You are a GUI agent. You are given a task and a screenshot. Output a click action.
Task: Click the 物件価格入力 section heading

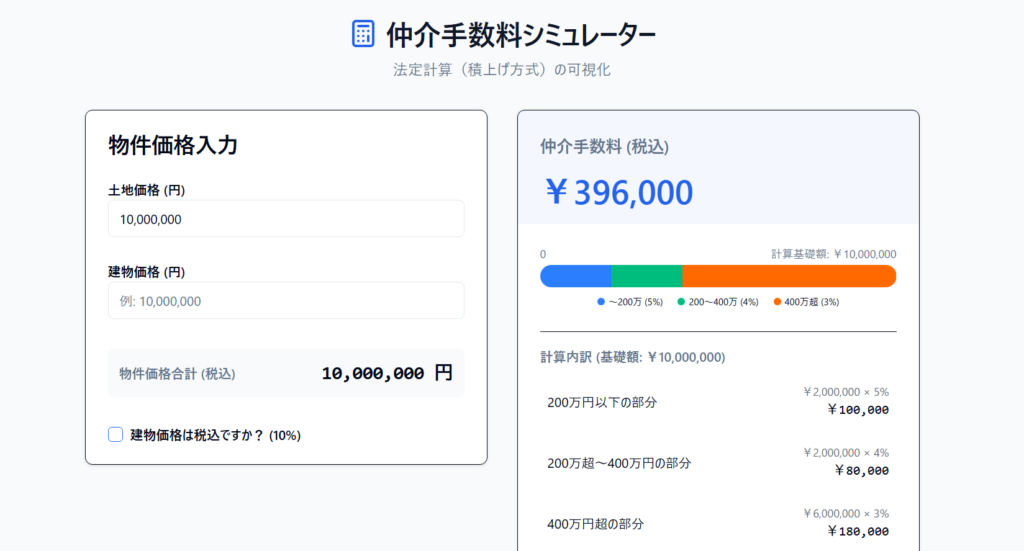click(x=173, y=145)
